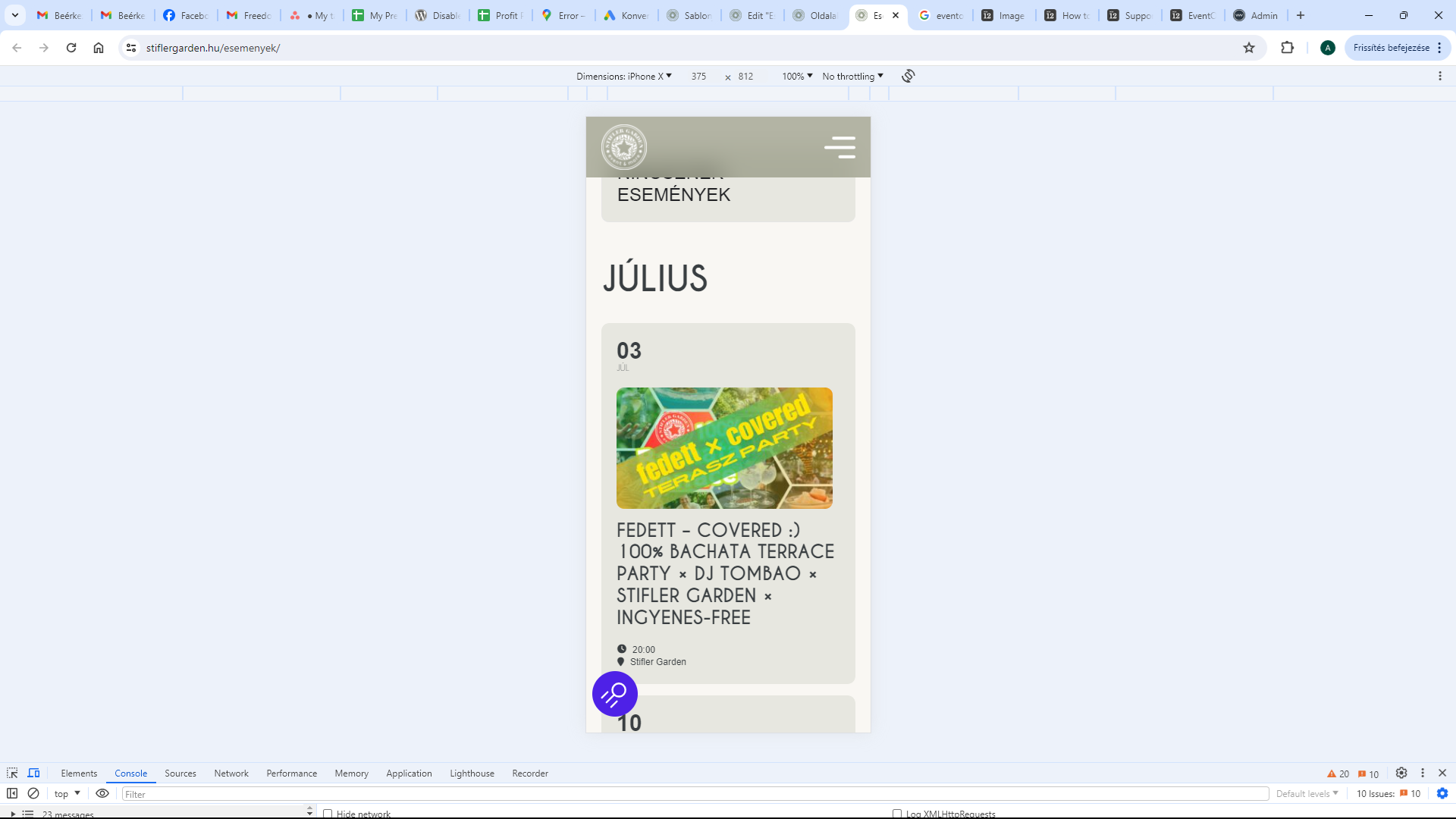Image resolution: width=1456 pixels, height=819 pixels.
Task: Open the Fedett – Covered event title link
Action: [x=725, y=573]
